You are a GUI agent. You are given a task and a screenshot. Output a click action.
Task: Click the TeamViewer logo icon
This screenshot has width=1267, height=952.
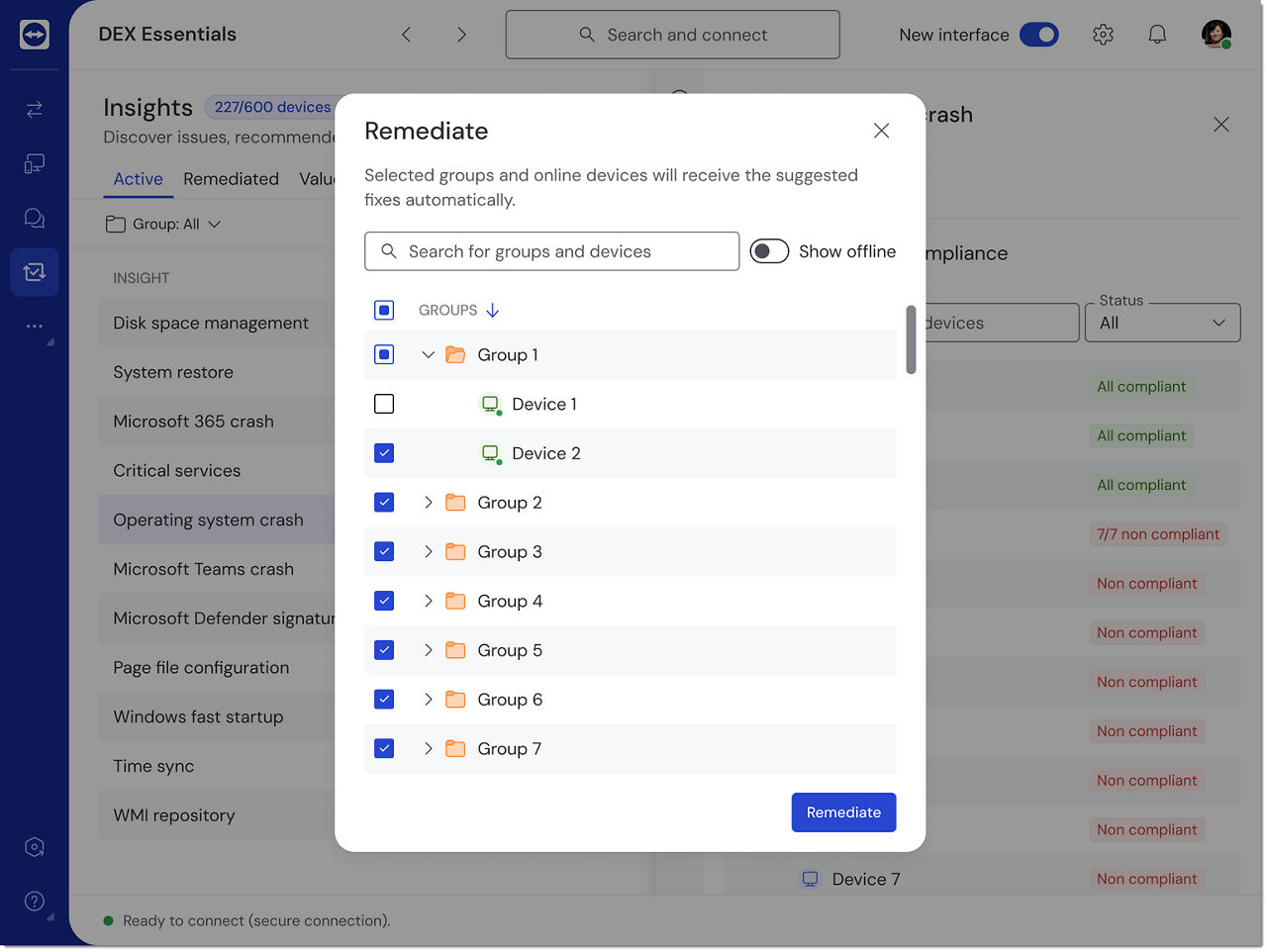pyautogui.click(x=35, y=35)
